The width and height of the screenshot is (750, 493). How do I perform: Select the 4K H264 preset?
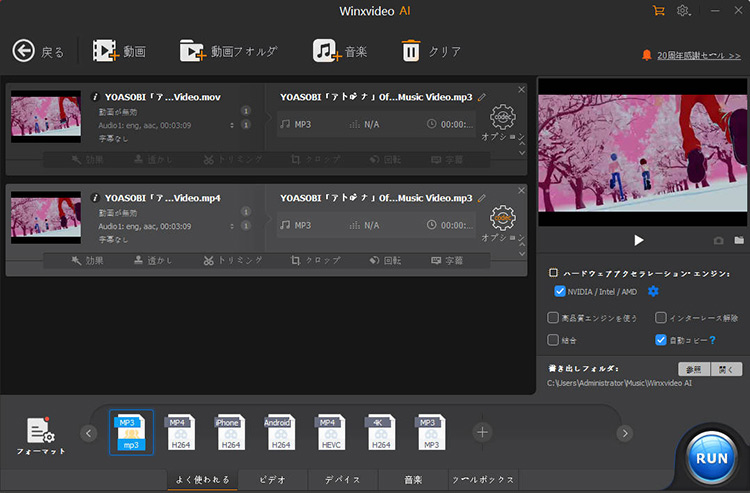coord(381,432)
